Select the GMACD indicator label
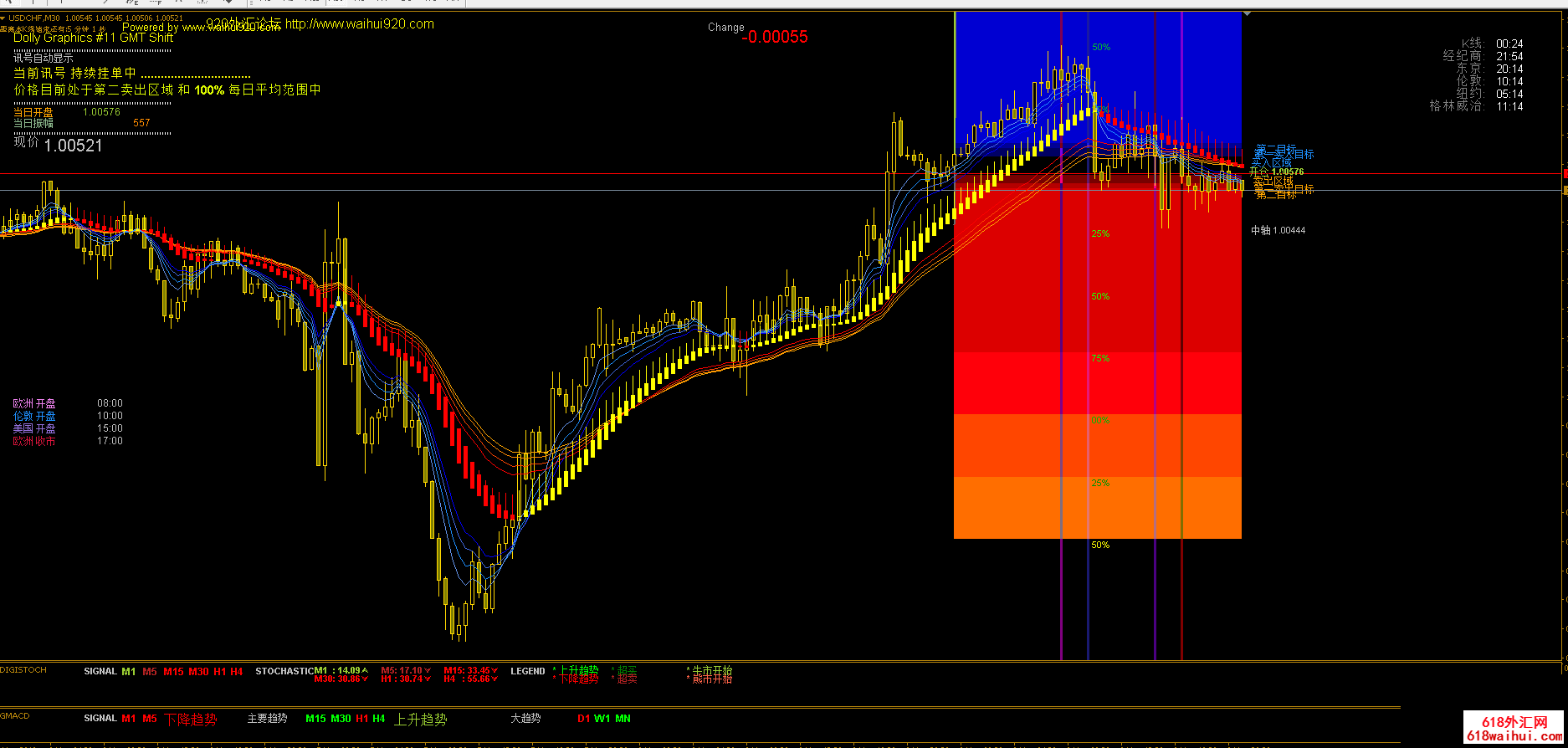The height and width of the screenshot is (748, 1568). (15, 715)
